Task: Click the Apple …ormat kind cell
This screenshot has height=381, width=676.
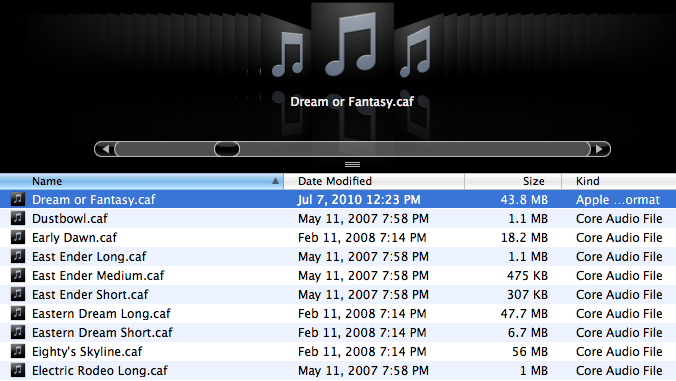Action: (618, 200)
